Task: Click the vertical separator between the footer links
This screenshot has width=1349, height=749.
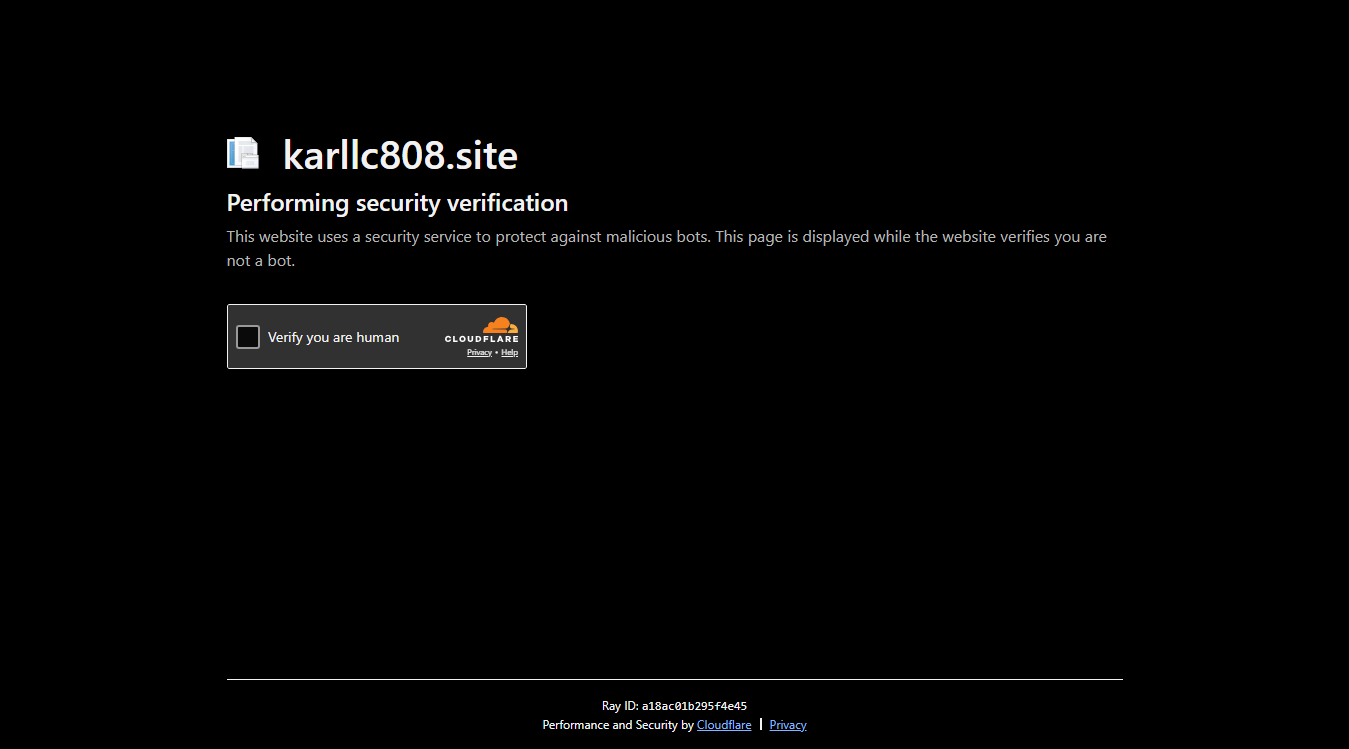Action: [761, 724]
